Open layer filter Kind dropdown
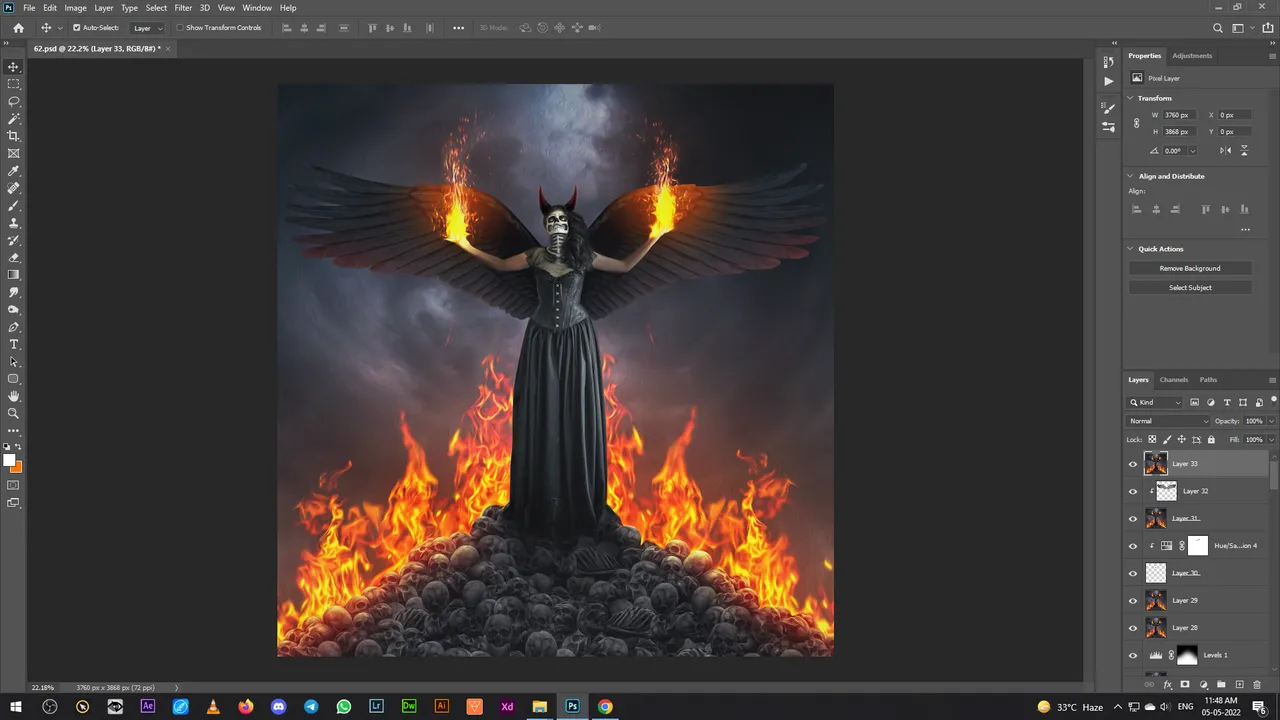Image resolution: width=1280 pixels, height=720 pixels. point(1156,402)
